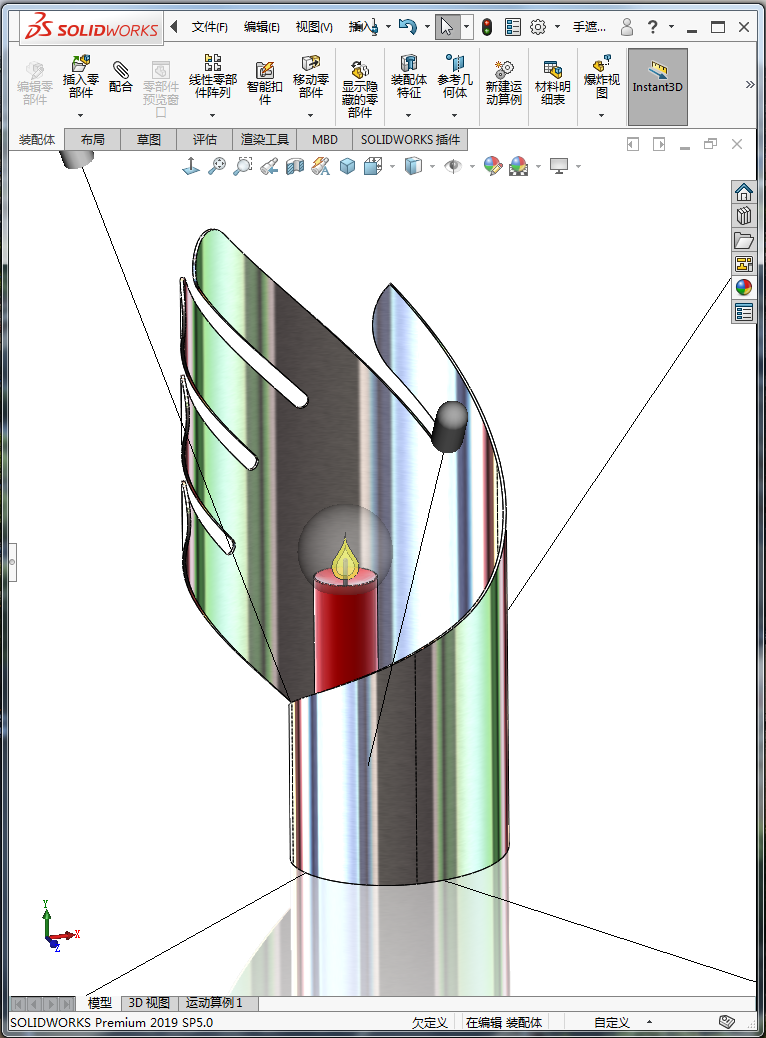
Task: Open the Apply Scene dropdown arrow
Action: tap(538, 166)
